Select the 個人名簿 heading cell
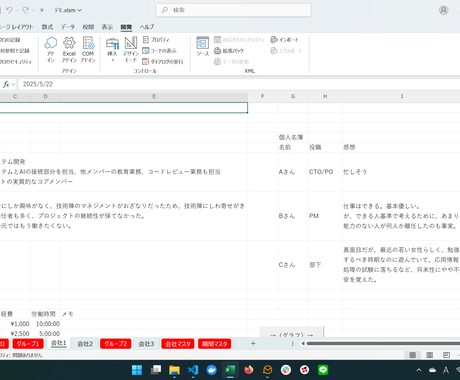The image size is (460, 380). coord(293,137)
